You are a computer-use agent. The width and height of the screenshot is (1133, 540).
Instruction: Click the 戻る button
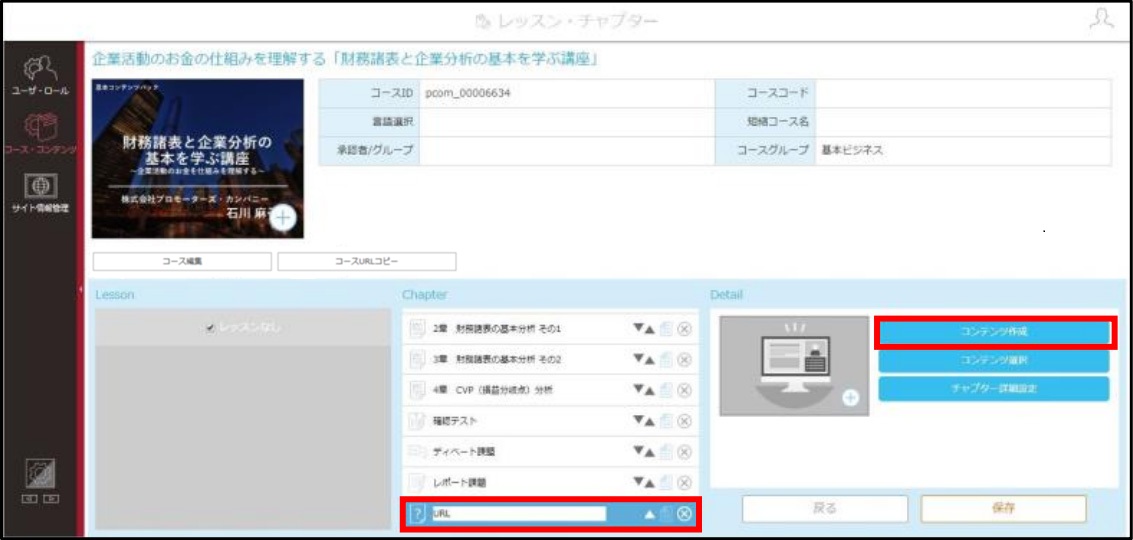click(825, 508)
